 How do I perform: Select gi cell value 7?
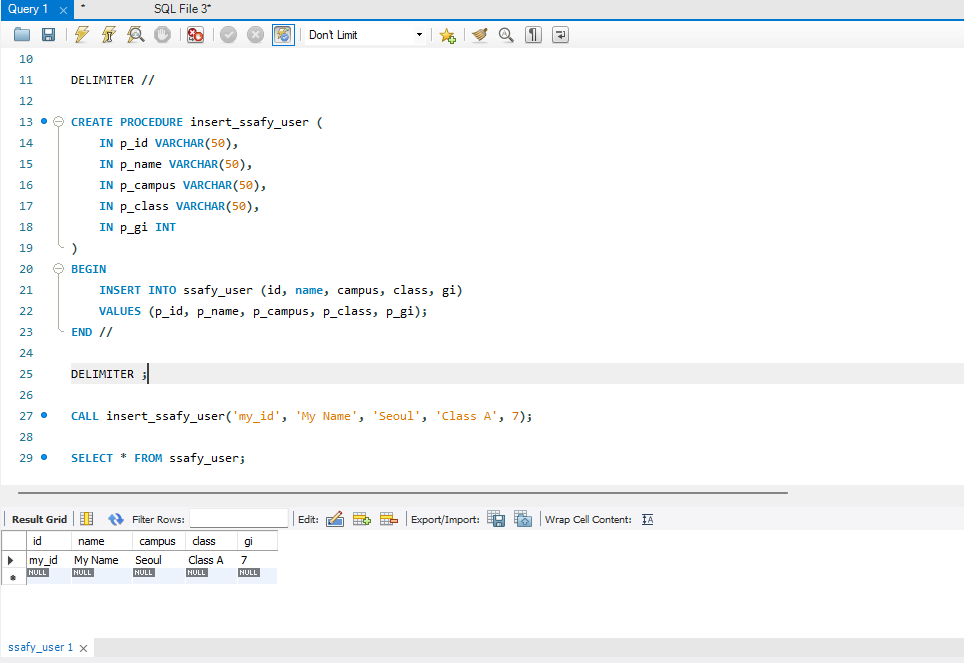point(257,560)
